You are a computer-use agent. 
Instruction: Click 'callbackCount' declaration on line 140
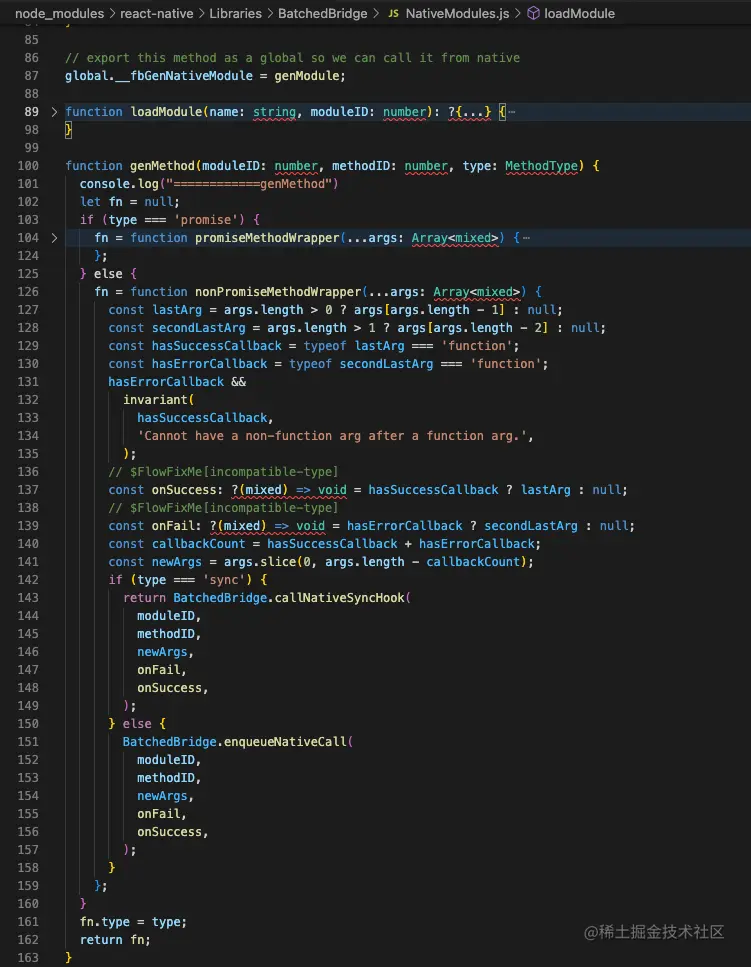[x=199, y=543]
